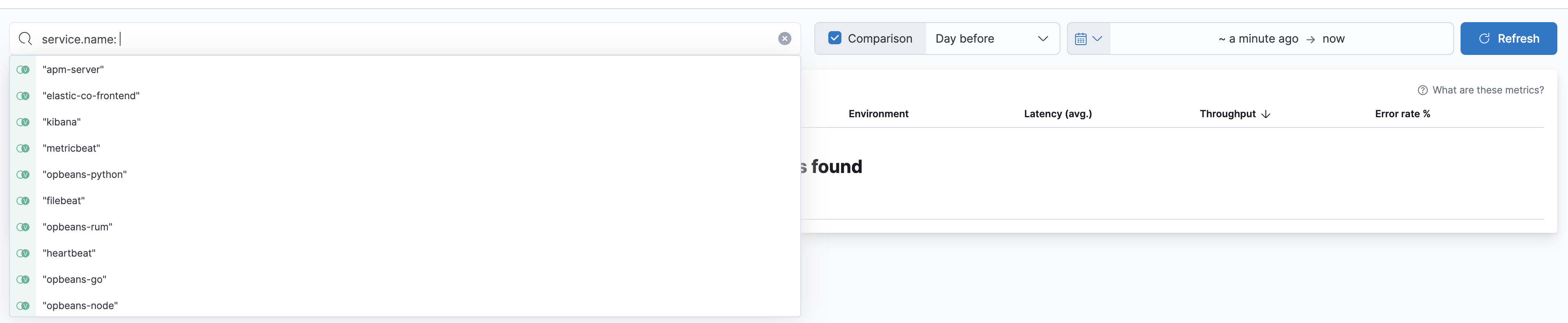The image size is (1568, 323).
Task: Open the "Day before" comparison dropdown
Action: tap(992, 38)
